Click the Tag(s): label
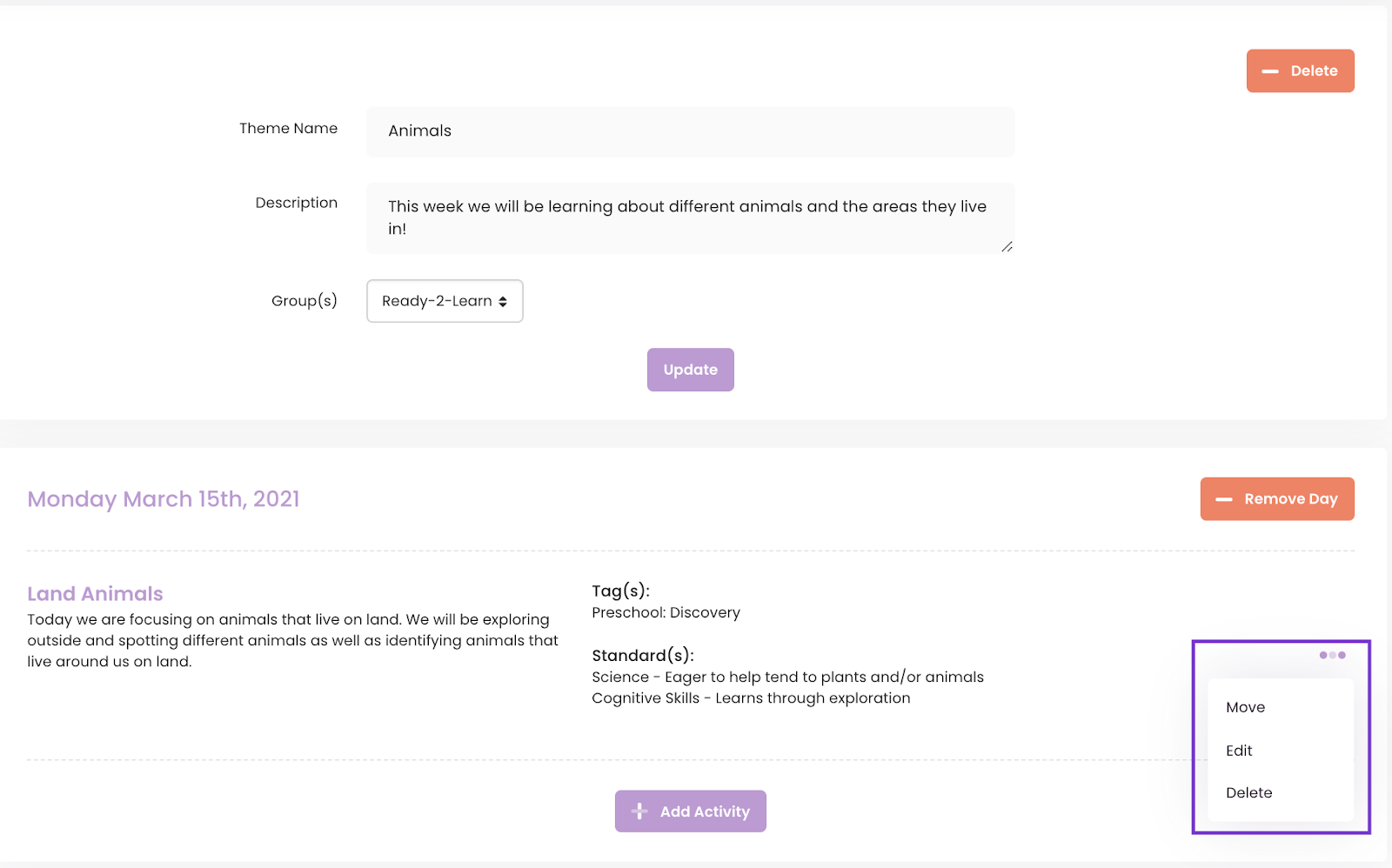Image resolution: width=1392 pixels, height=868 pixels. pyautogui.click(x=620, y=591)
